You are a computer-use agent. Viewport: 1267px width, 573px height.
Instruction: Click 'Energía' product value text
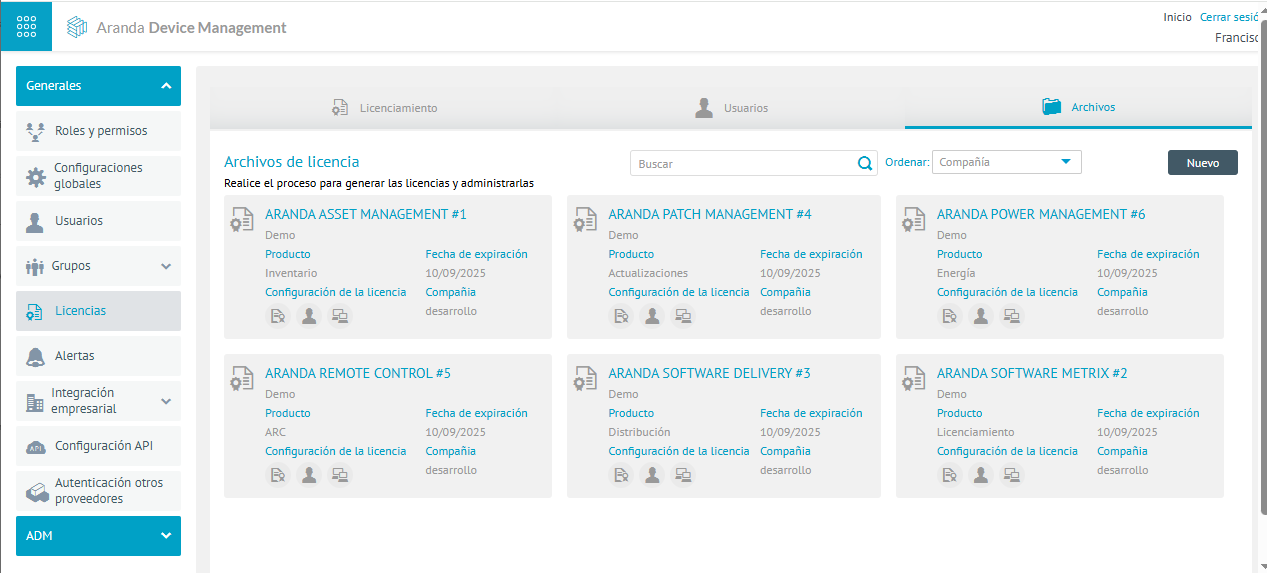pyautogui.click(x=956, y=273)
